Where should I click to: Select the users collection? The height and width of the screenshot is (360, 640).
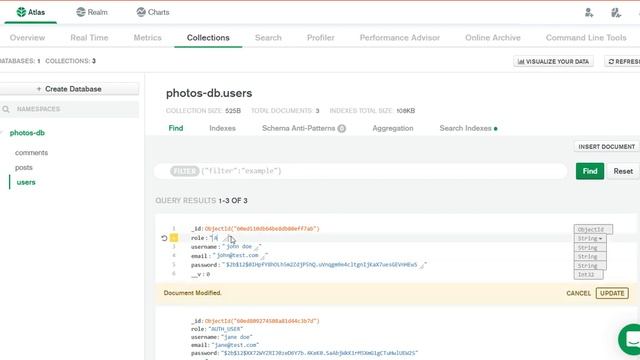(x=26, y=182)
